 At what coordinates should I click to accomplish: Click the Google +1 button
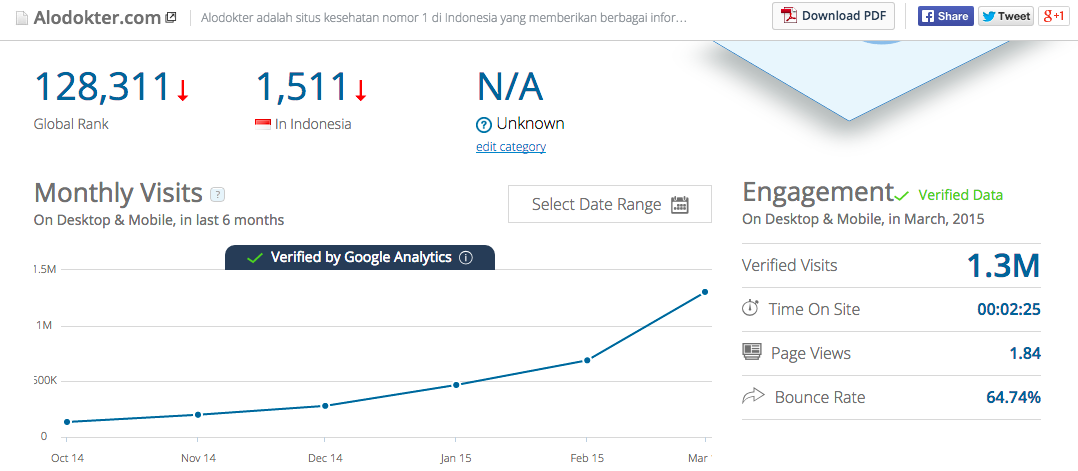pyautogui.click(x=1053, y=16)
